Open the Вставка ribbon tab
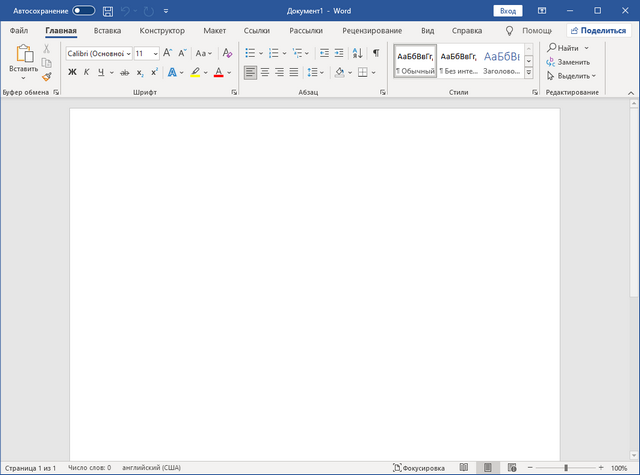The width and height of the screenshot is (640, 475). (x=107, y=31)
